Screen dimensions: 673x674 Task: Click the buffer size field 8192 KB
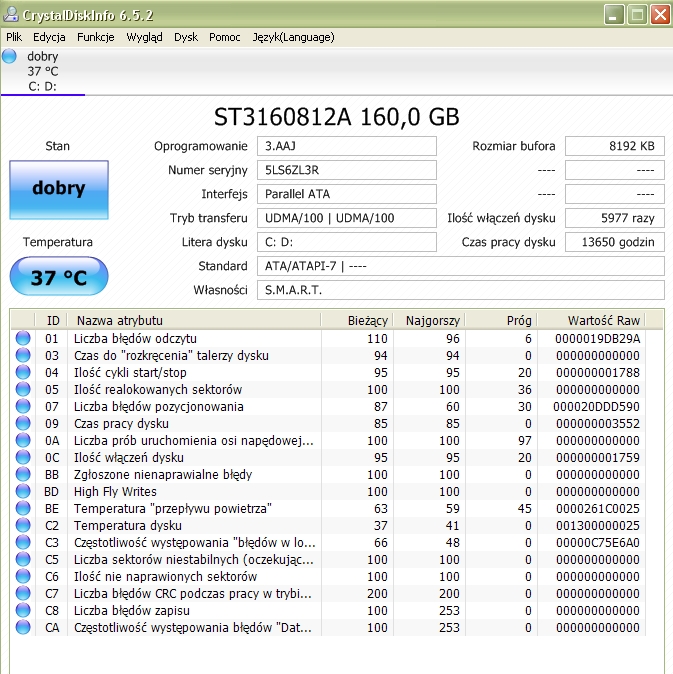point(615,146)
